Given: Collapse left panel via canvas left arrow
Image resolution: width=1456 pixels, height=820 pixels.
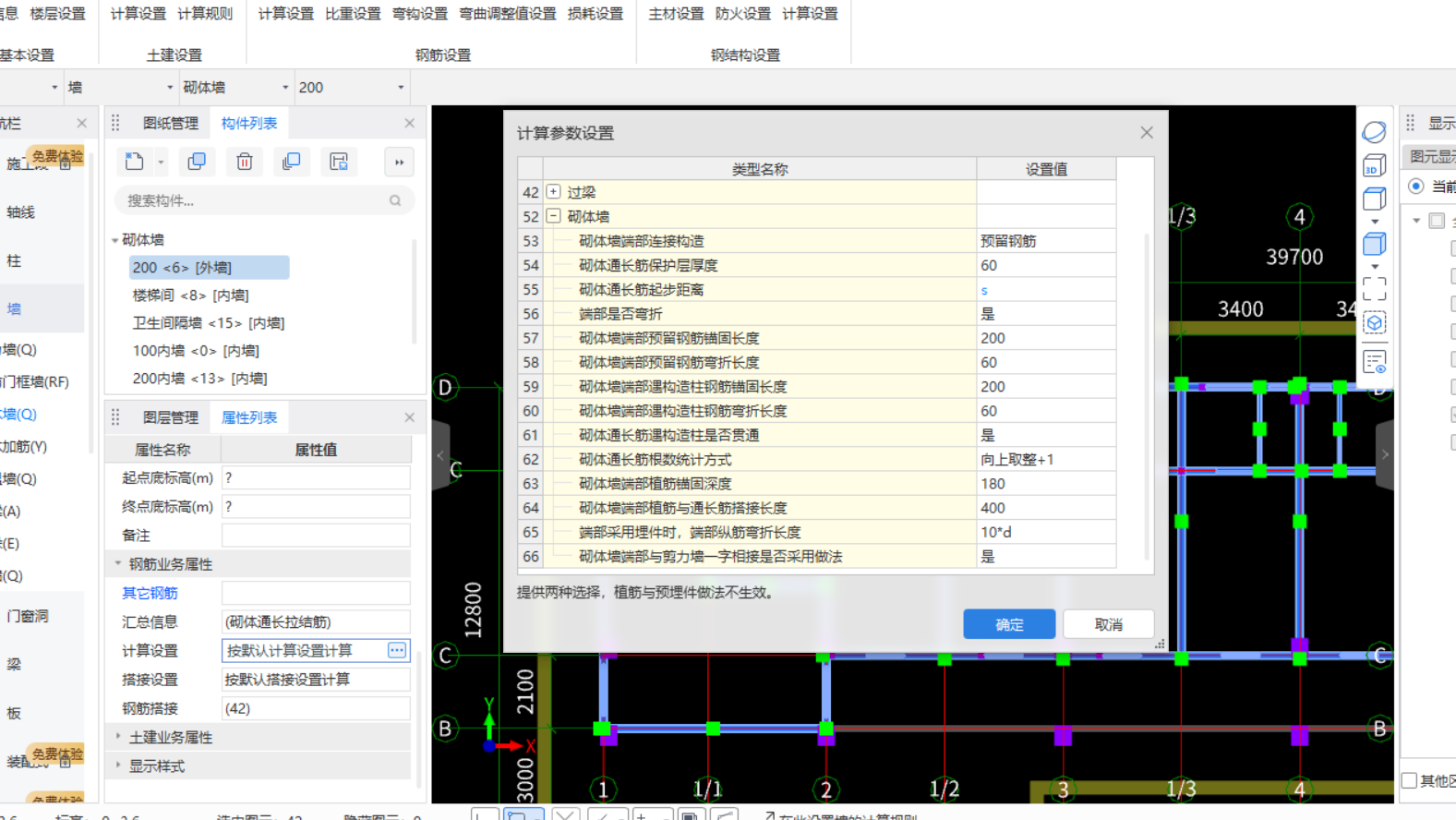Looking at the screenshot, I should tap(441, 455).
